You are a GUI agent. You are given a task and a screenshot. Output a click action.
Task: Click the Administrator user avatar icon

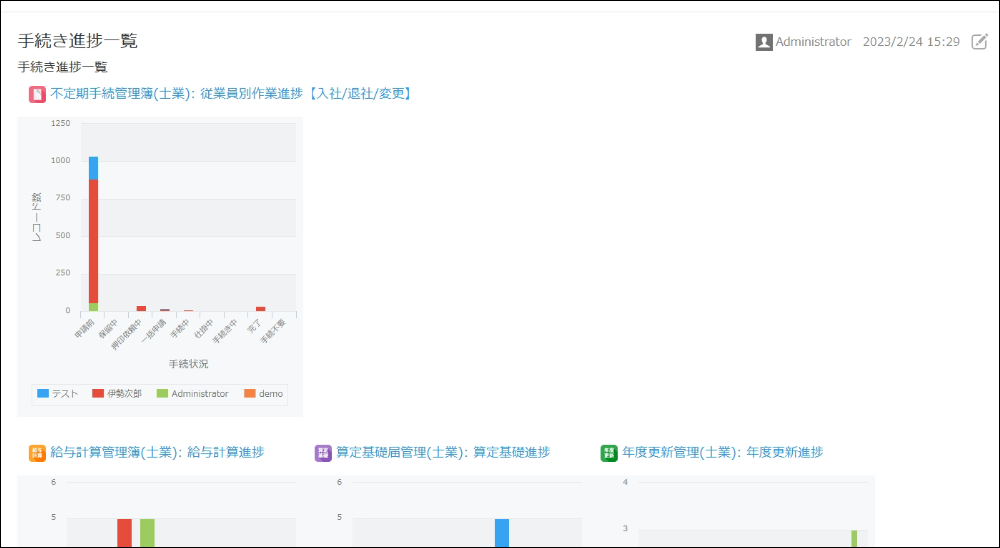(763, 42)
